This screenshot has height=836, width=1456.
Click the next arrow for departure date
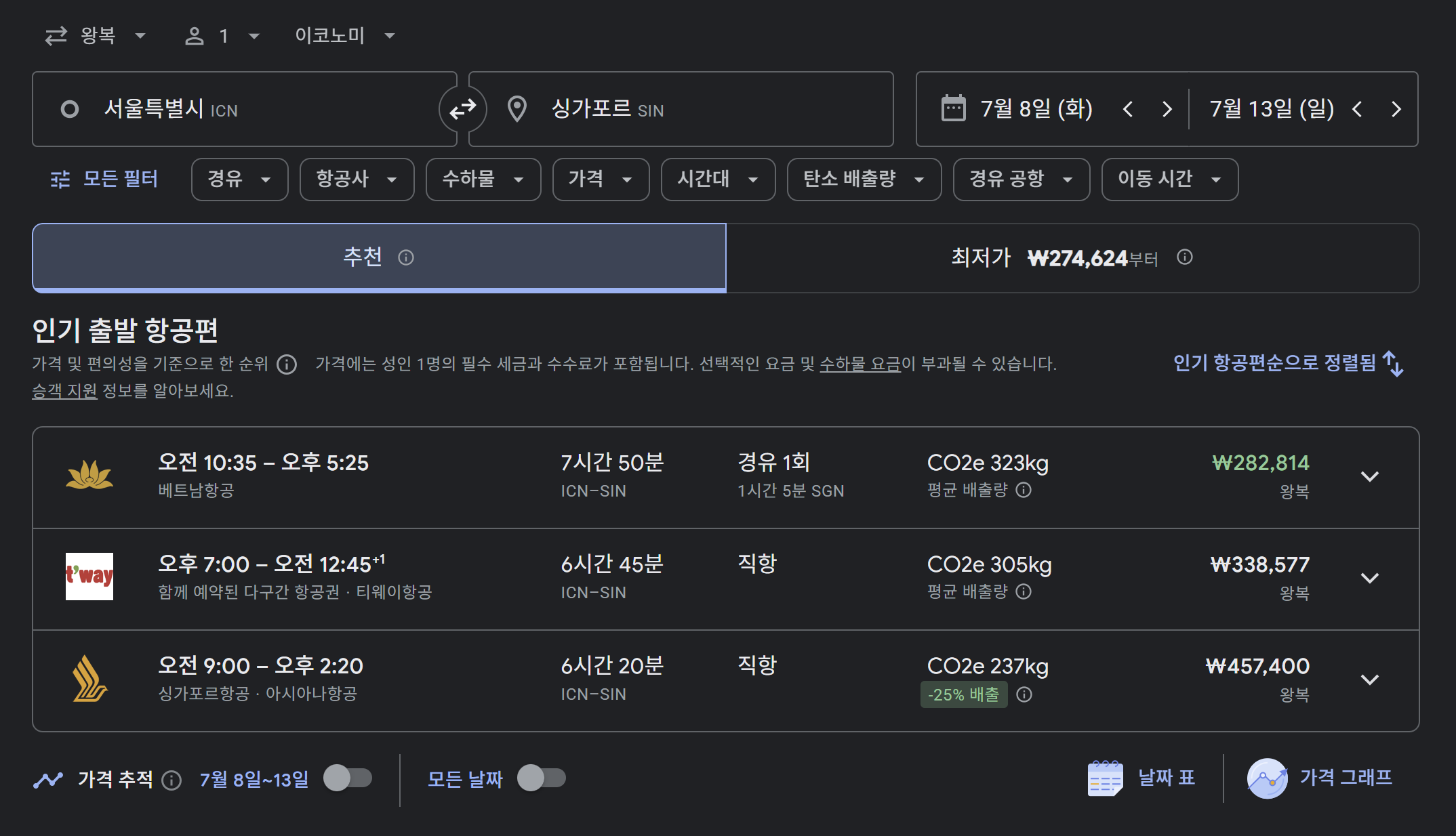coord(1167,108)
